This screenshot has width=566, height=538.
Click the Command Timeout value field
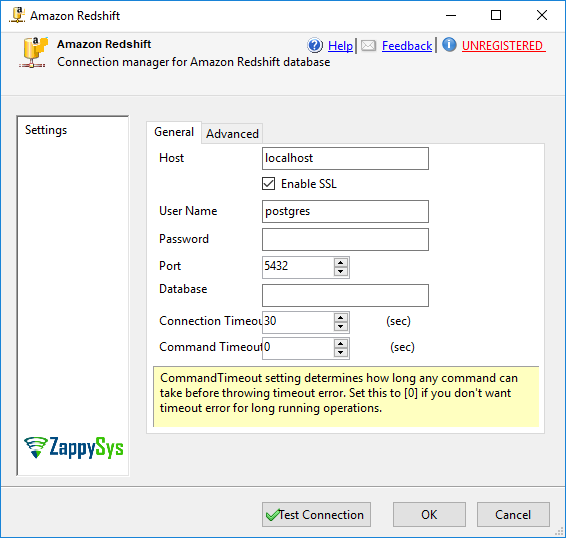pyautogui.click(x=298, y=348)
